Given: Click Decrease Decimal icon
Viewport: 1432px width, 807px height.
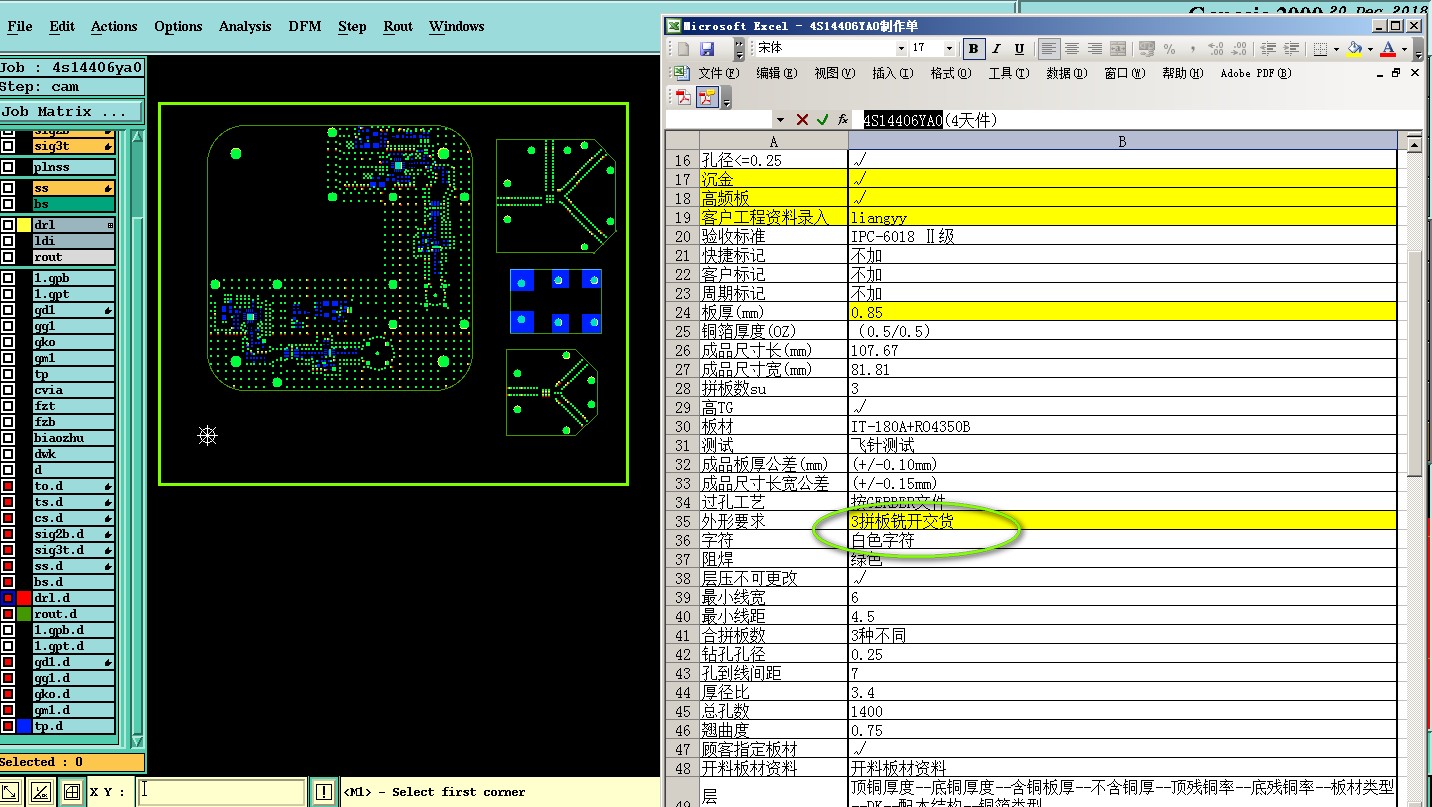Looking at the screenshot, I should click(x=1239, y=49).
